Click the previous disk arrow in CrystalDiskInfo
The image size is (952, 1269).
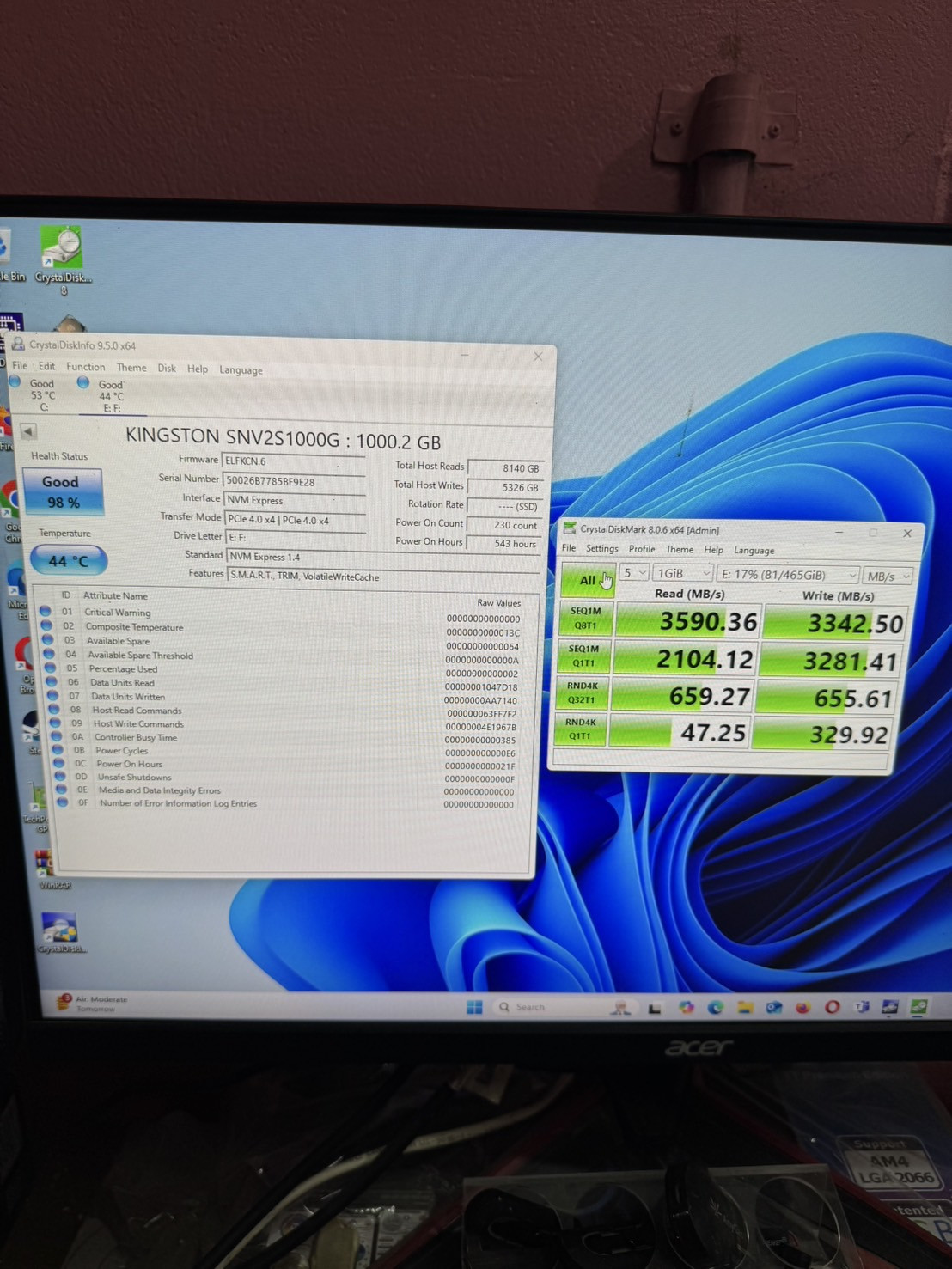click(x=28, y=431)
